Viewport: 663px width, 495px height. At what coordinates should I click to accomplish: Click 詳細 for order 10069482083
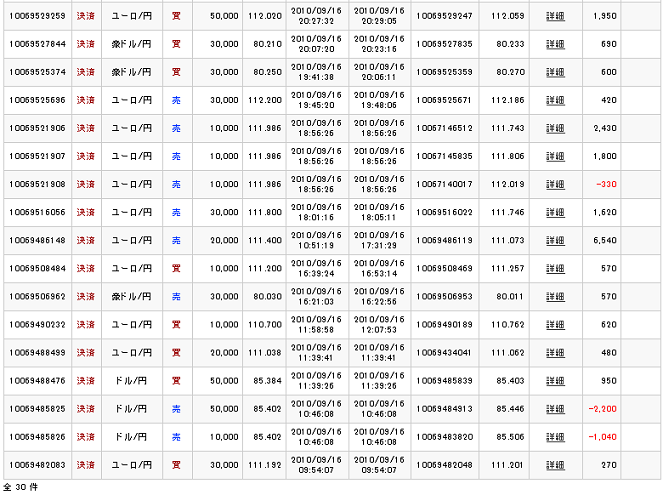(555, 464)
